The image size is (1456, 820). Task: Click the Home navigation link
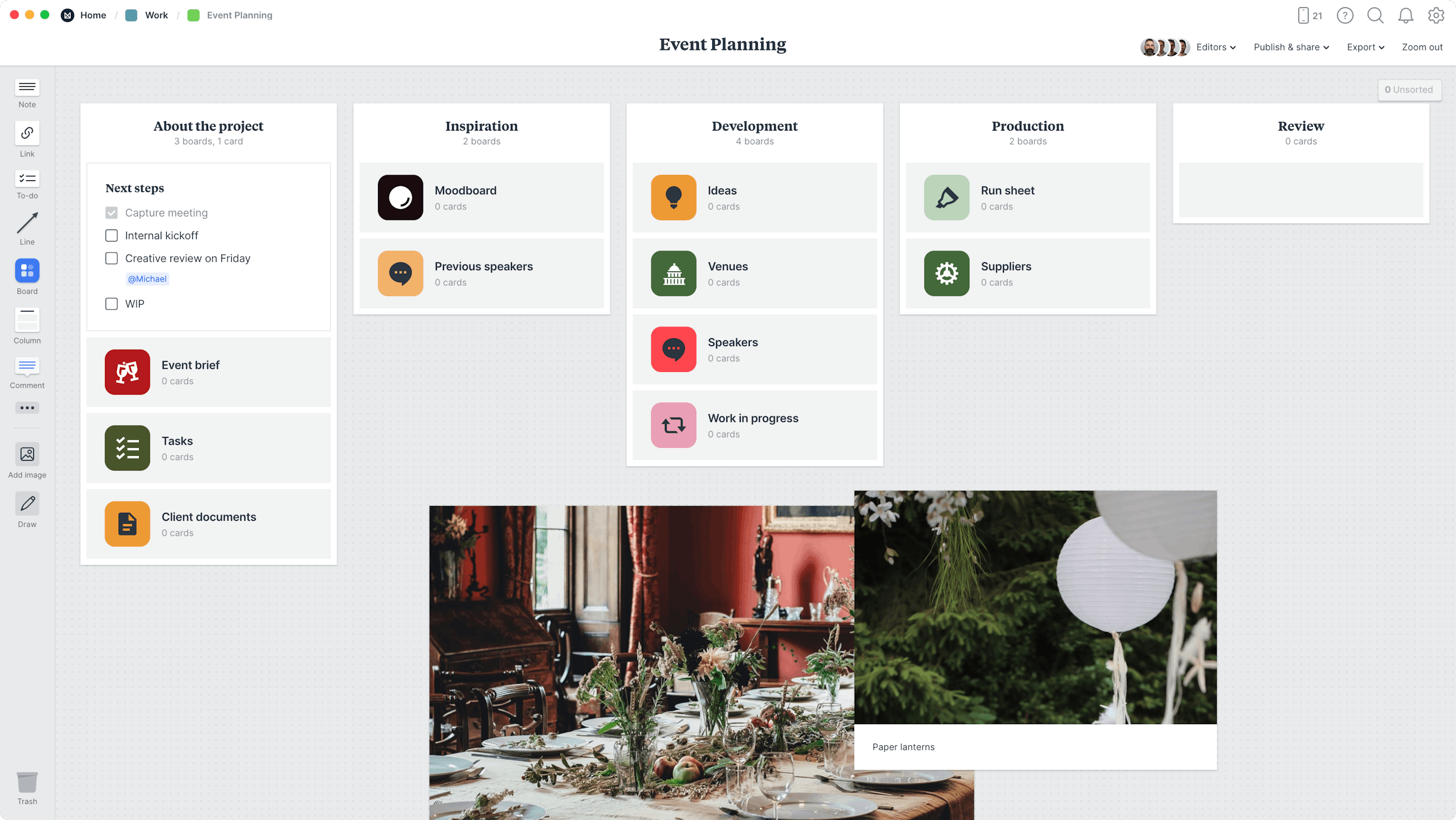(93, 15)
